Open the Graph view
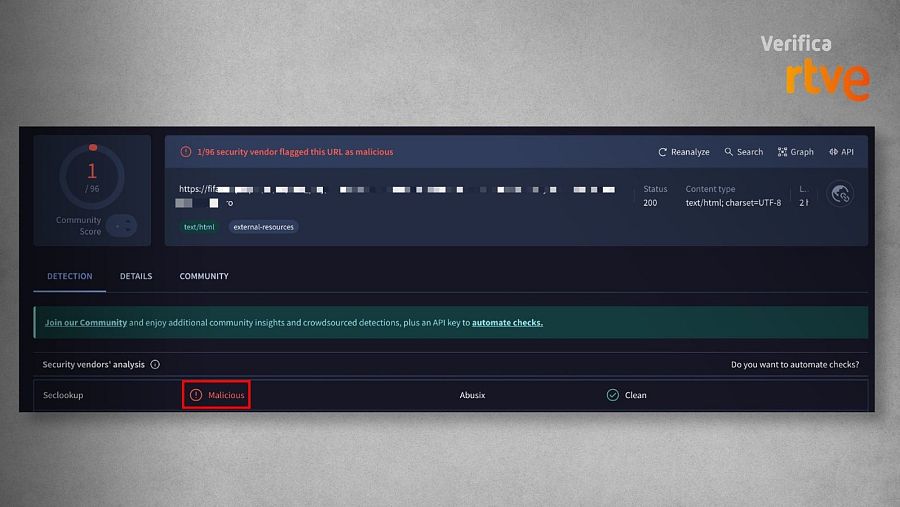The image size is (900, 507). (796, 152)
